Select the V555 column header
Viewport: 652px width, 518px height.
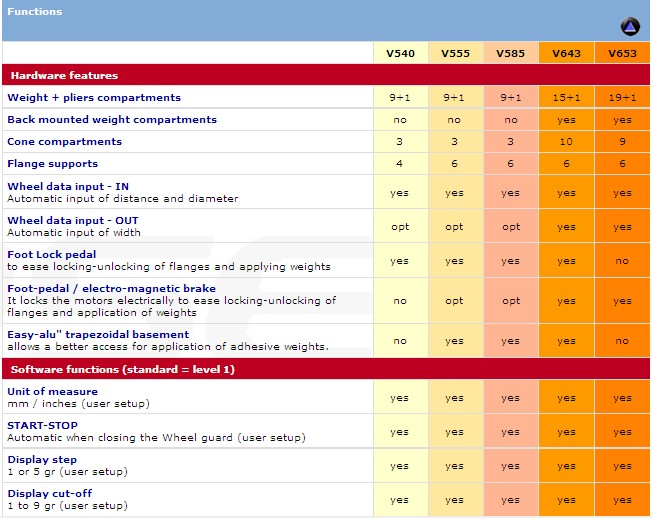pos(454,53)
